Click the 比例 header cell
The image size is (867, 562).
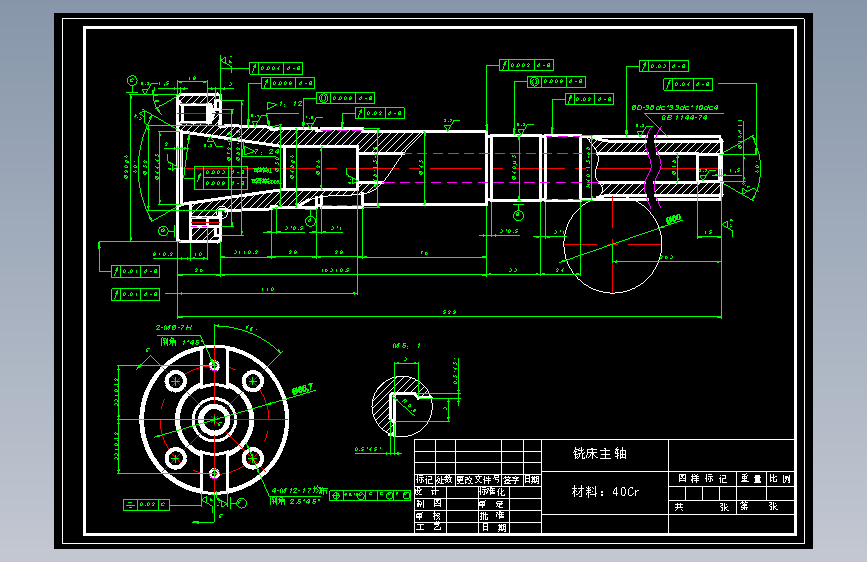click(780, 478)
